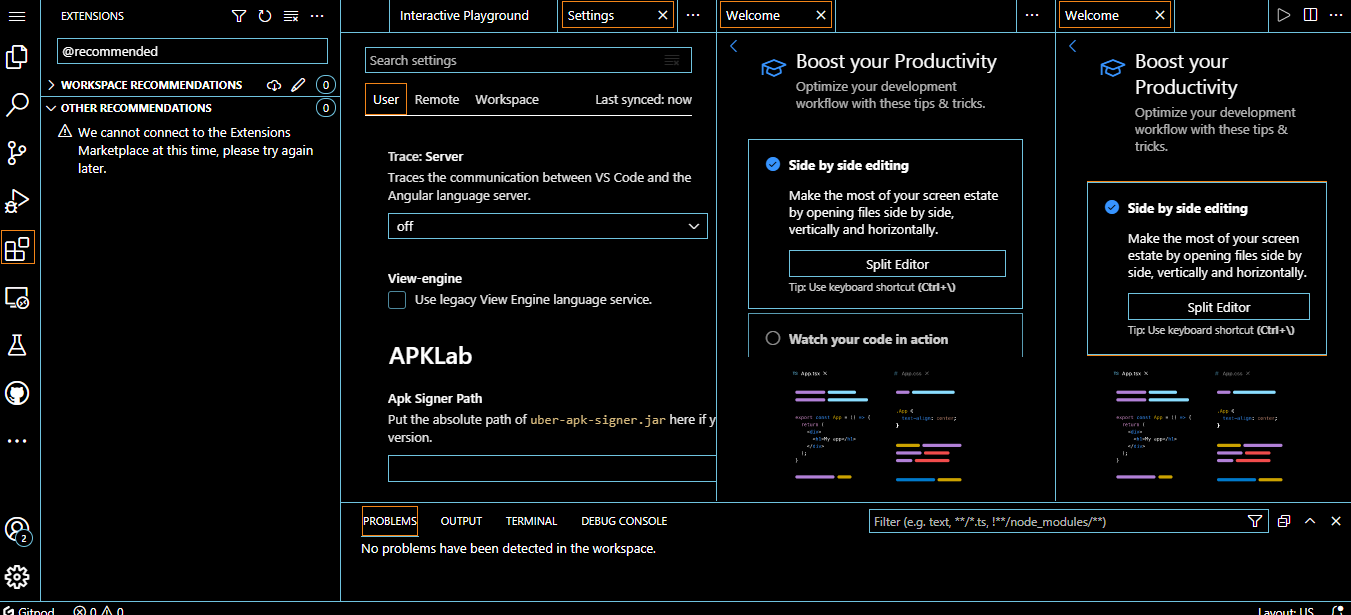Click the Layout: US status item
Image resolution: width=1351 pixels, height=615 pixels.
click(x=1285, y=610)
